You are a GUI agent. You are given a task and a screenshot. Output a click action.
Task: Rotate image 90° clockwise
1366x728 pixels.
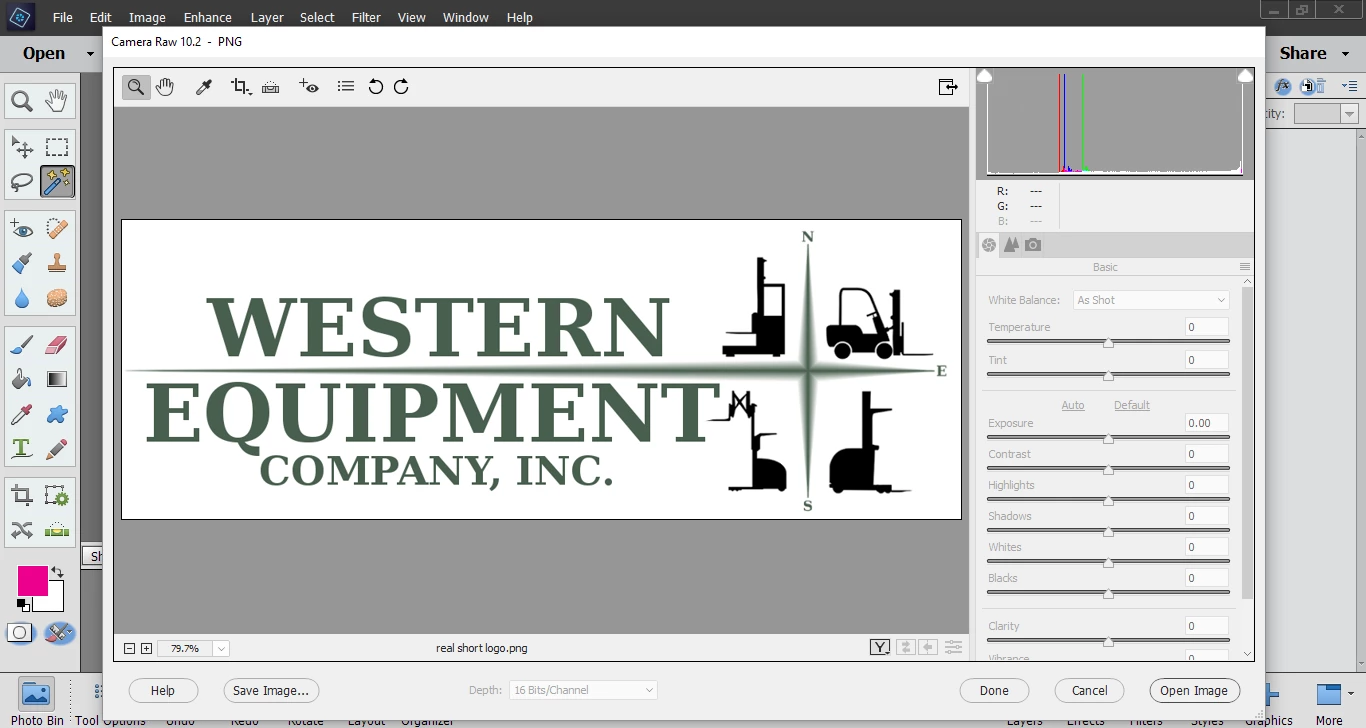(x=401, y=87)
